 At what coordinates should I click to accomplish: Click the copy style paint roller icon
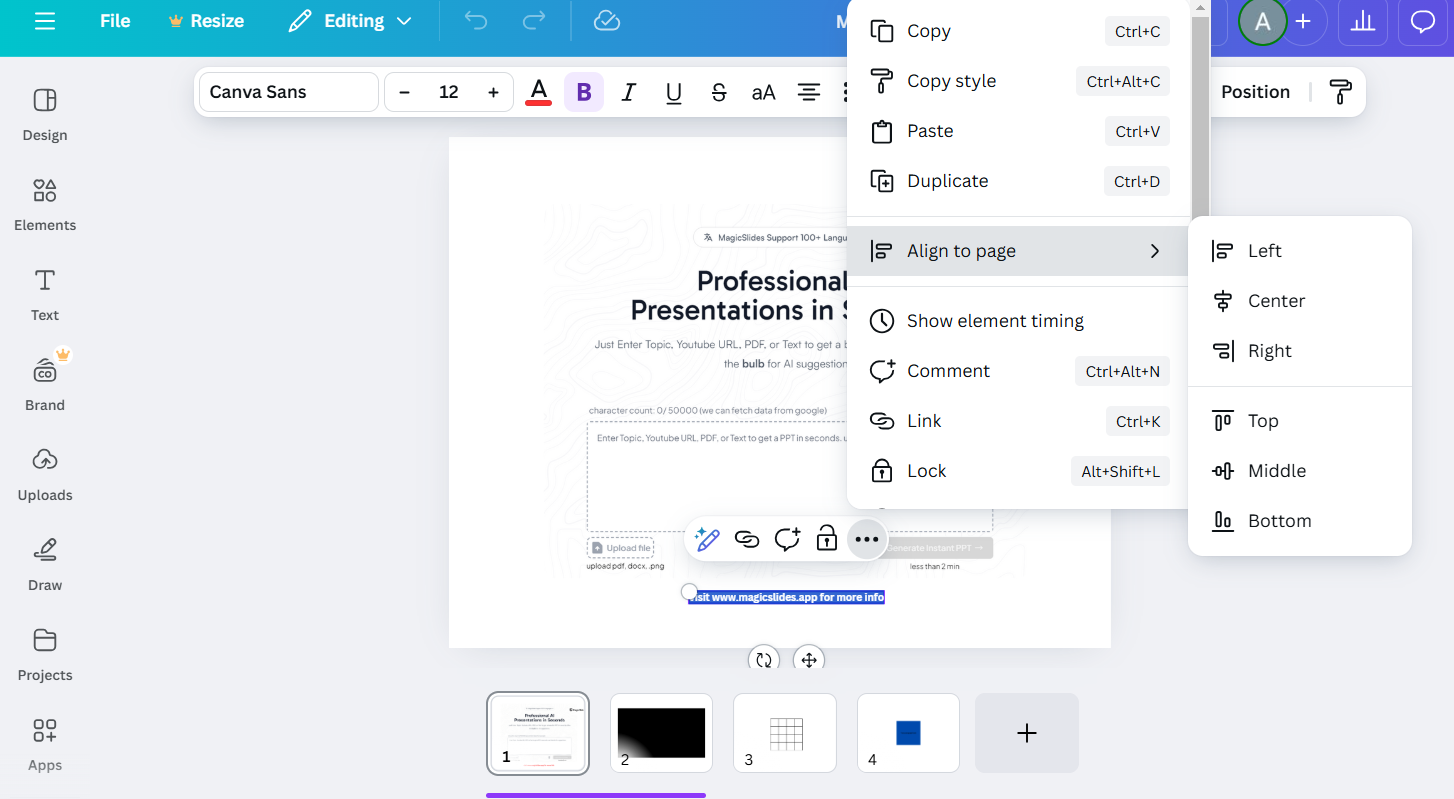point(1340,92)
